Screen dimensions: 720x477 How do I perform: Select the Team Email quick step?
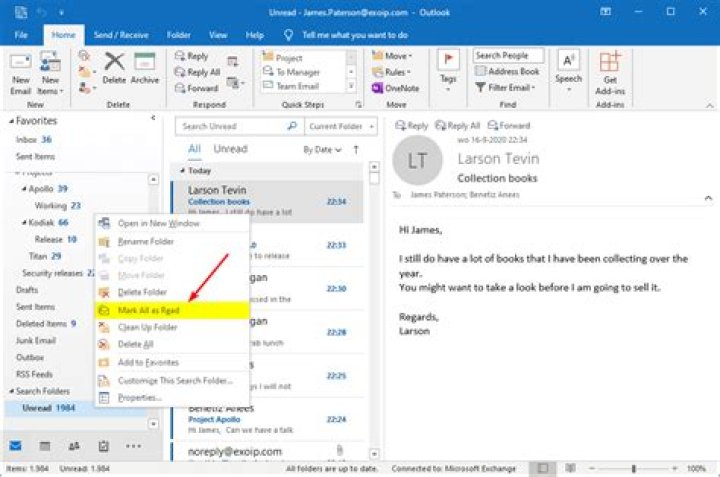tap(303, 86)
